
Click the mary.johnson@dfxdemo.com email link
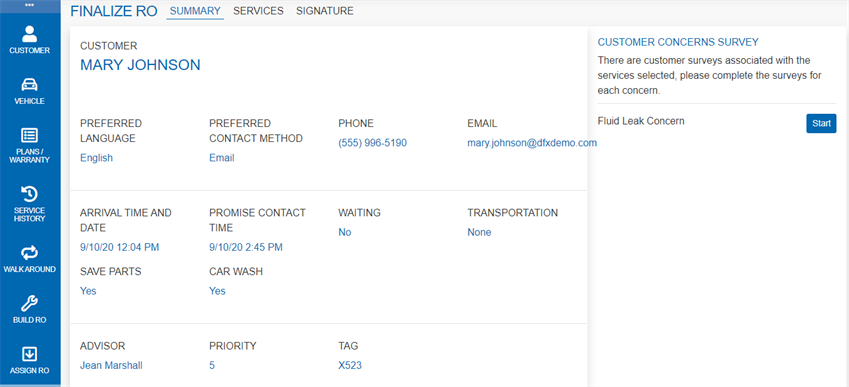(x=532, y=143)
